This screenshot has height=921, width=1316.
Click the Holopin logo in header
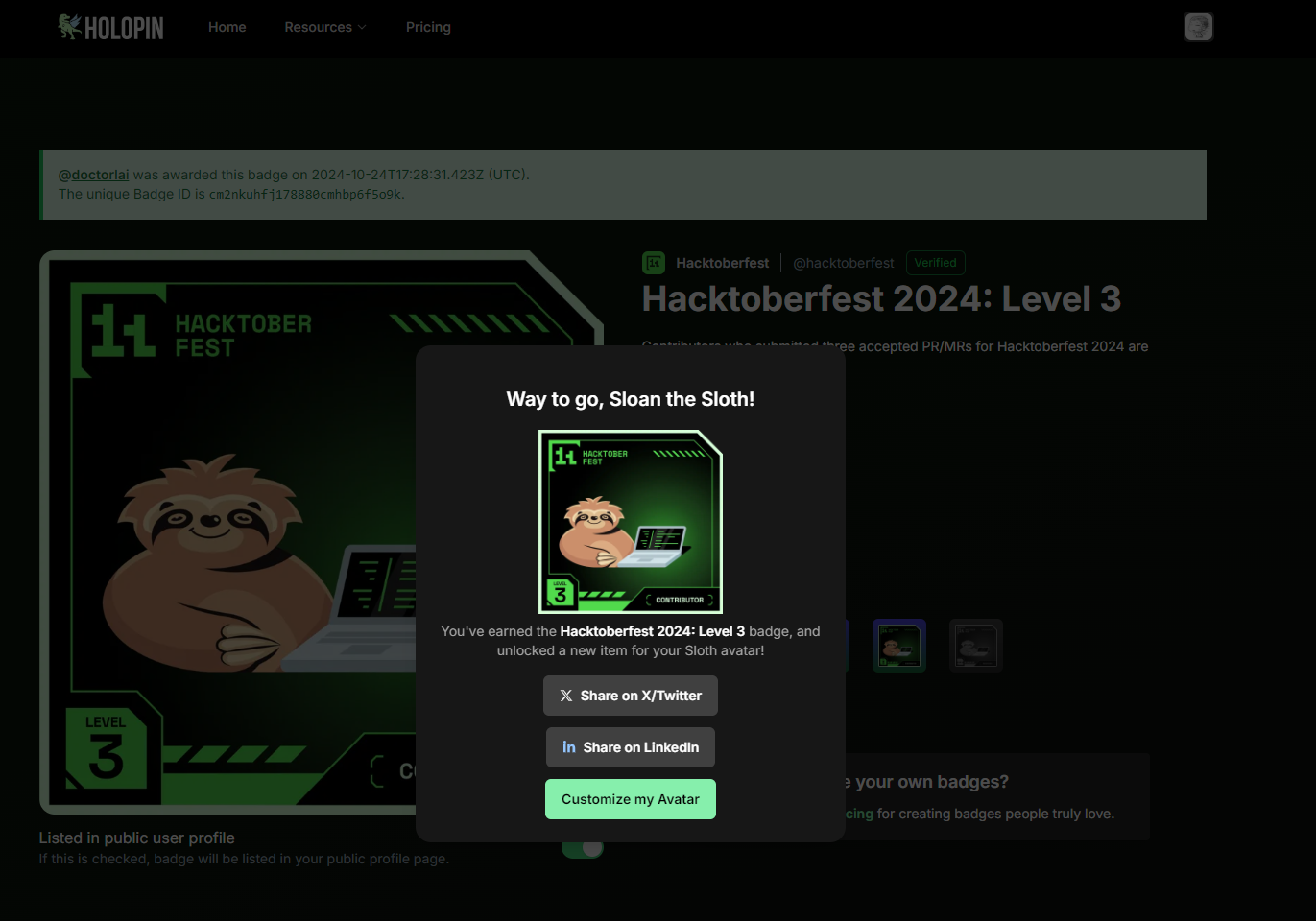click(x=110, y=27)
